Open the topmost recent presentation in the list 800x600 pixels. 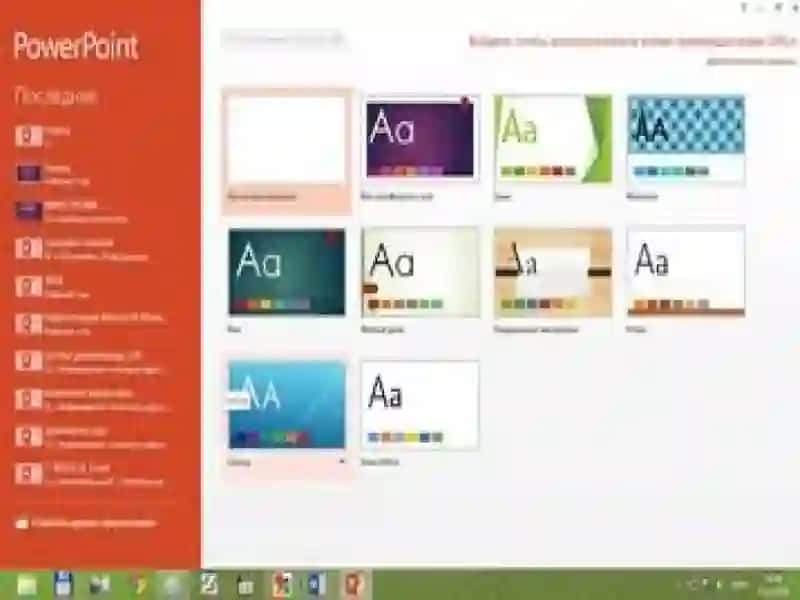[92, 136]
